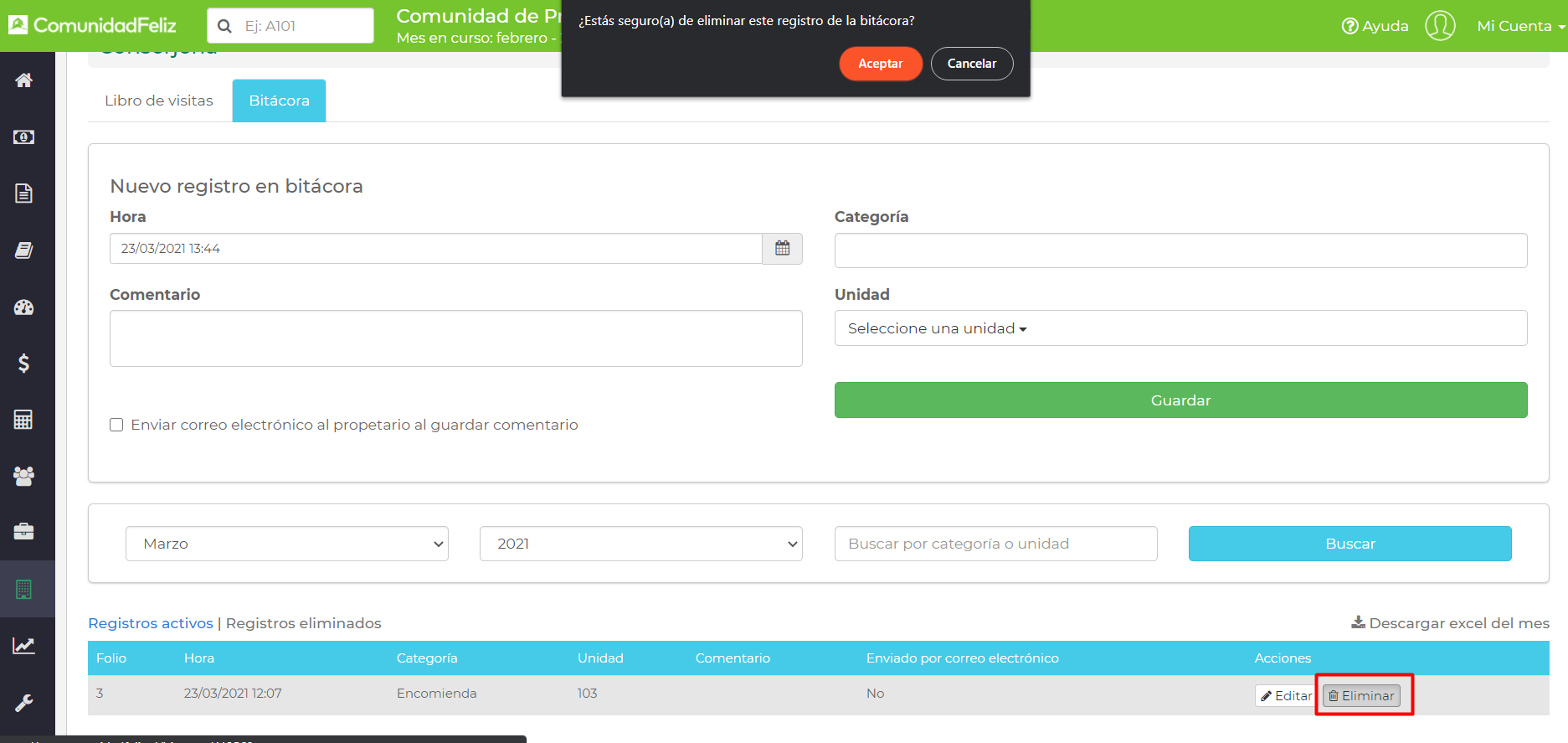Show Registros eliminados list
Screen dimensions: 1568x743
pos(303,623)
